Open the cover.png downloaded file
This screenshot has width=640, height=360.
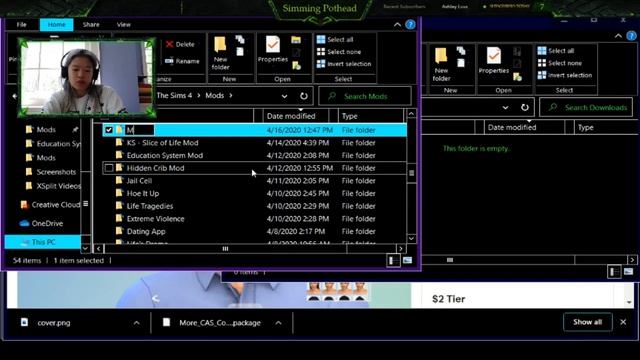point(54,323)
